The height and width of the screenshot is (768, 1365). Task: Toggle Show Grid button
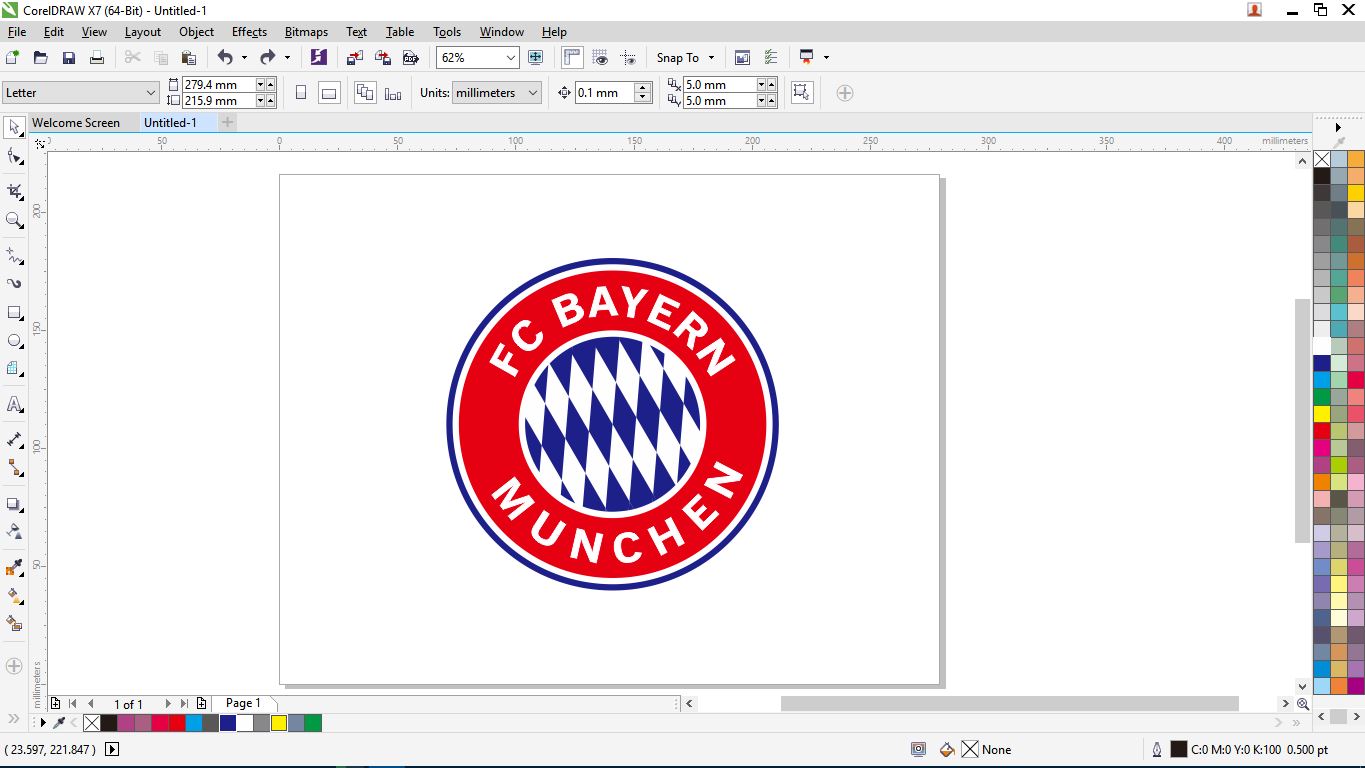(x=600, y=58)
